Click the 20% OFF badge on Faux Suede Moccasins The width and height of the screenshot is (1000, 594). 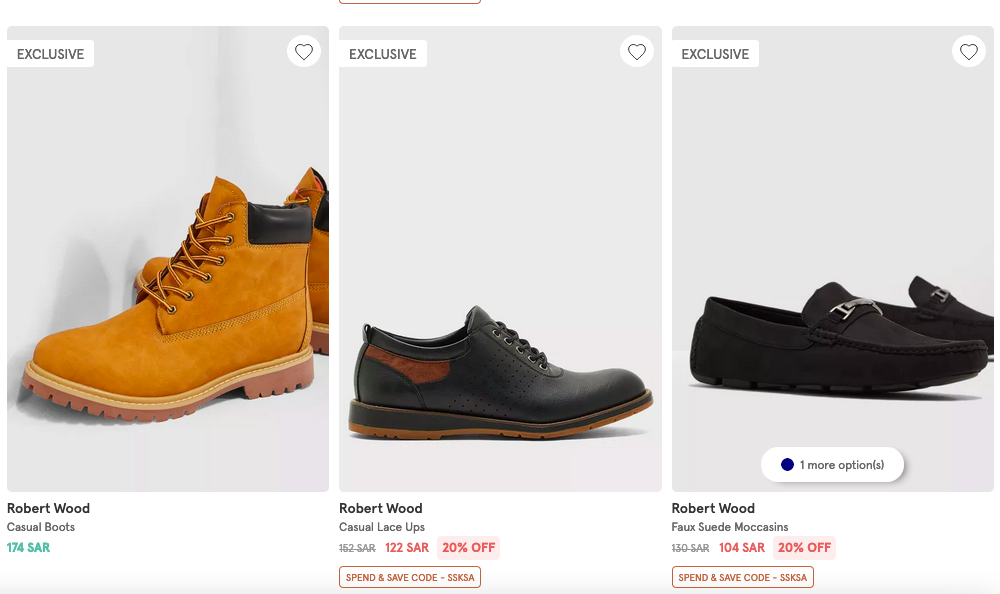tap(804, 548)
